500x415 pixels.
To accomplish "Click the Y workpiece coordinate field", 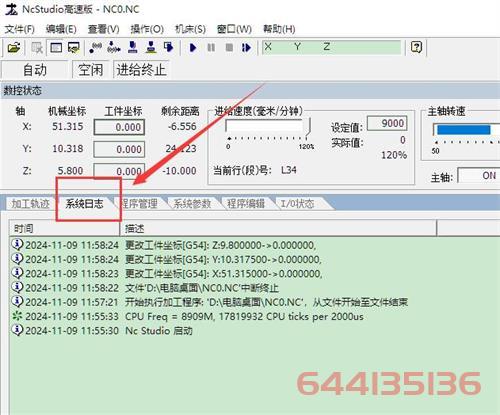I will (x=119, y=149).
